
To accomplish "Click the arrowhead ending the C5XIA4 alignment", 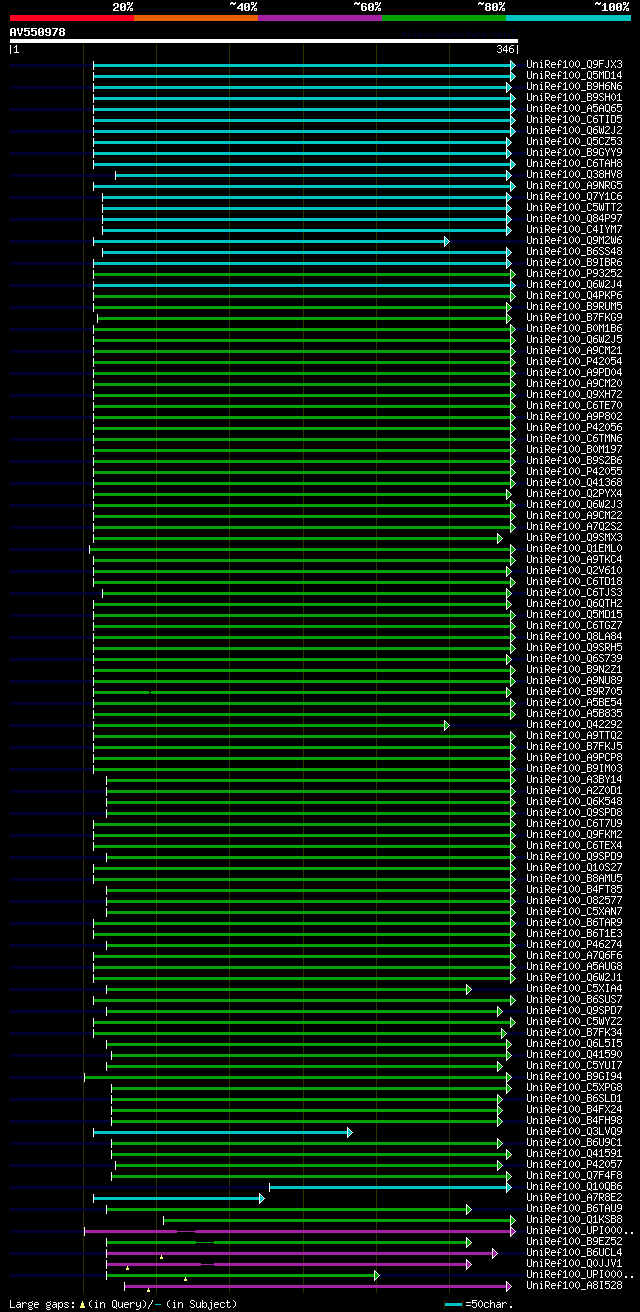I will pos(469,989).
